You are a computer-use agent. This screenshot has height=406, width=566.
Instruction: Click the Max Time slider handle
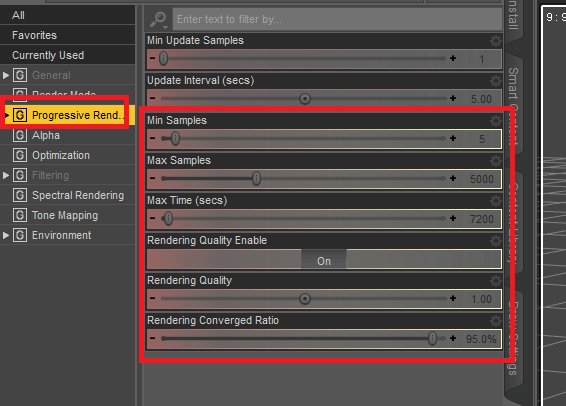(x=169, y=218)
